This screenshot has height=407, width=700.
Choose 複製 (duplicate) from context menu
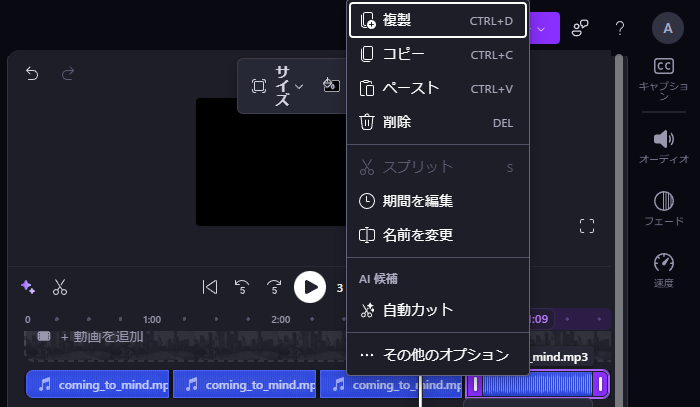(x=438, y=21)
